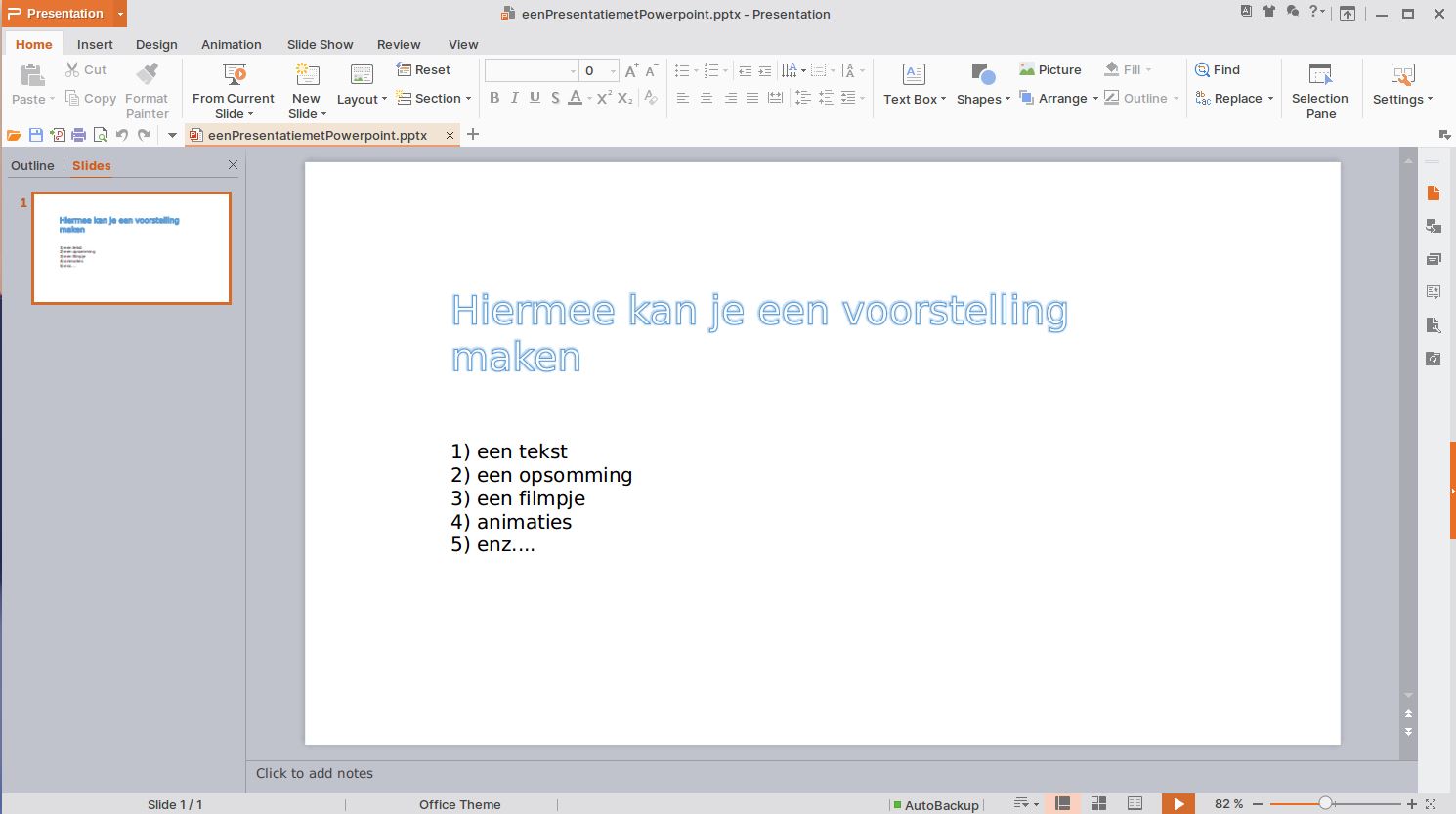The width and height of the screenshot is (1456, 814).
Task: Click the Copy icon
Action: click(72, 98)
